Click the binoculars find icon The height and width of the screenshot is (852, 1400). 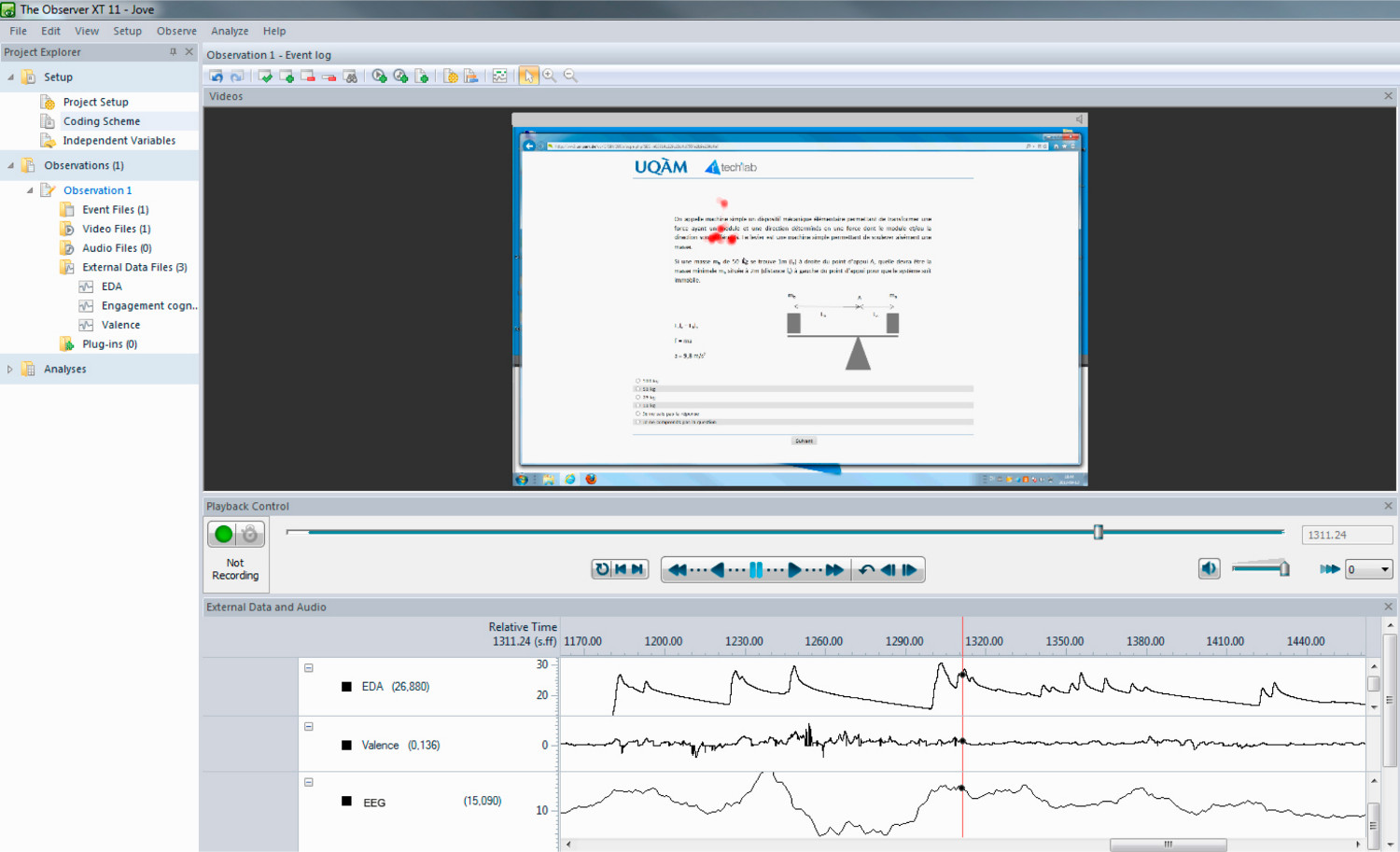[x=351, y=77]
